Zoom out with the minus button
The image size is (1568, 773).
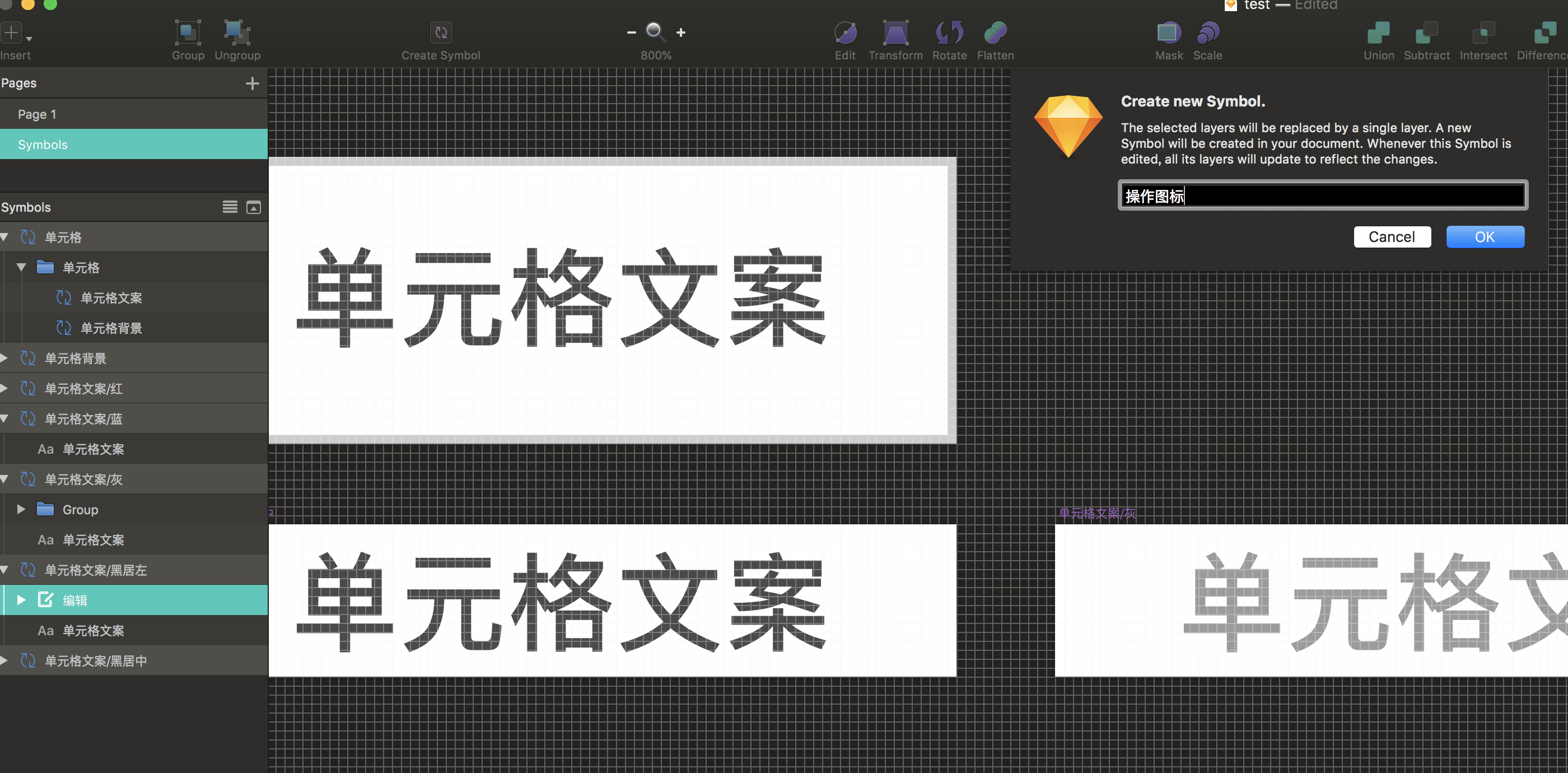click(631, 32)
